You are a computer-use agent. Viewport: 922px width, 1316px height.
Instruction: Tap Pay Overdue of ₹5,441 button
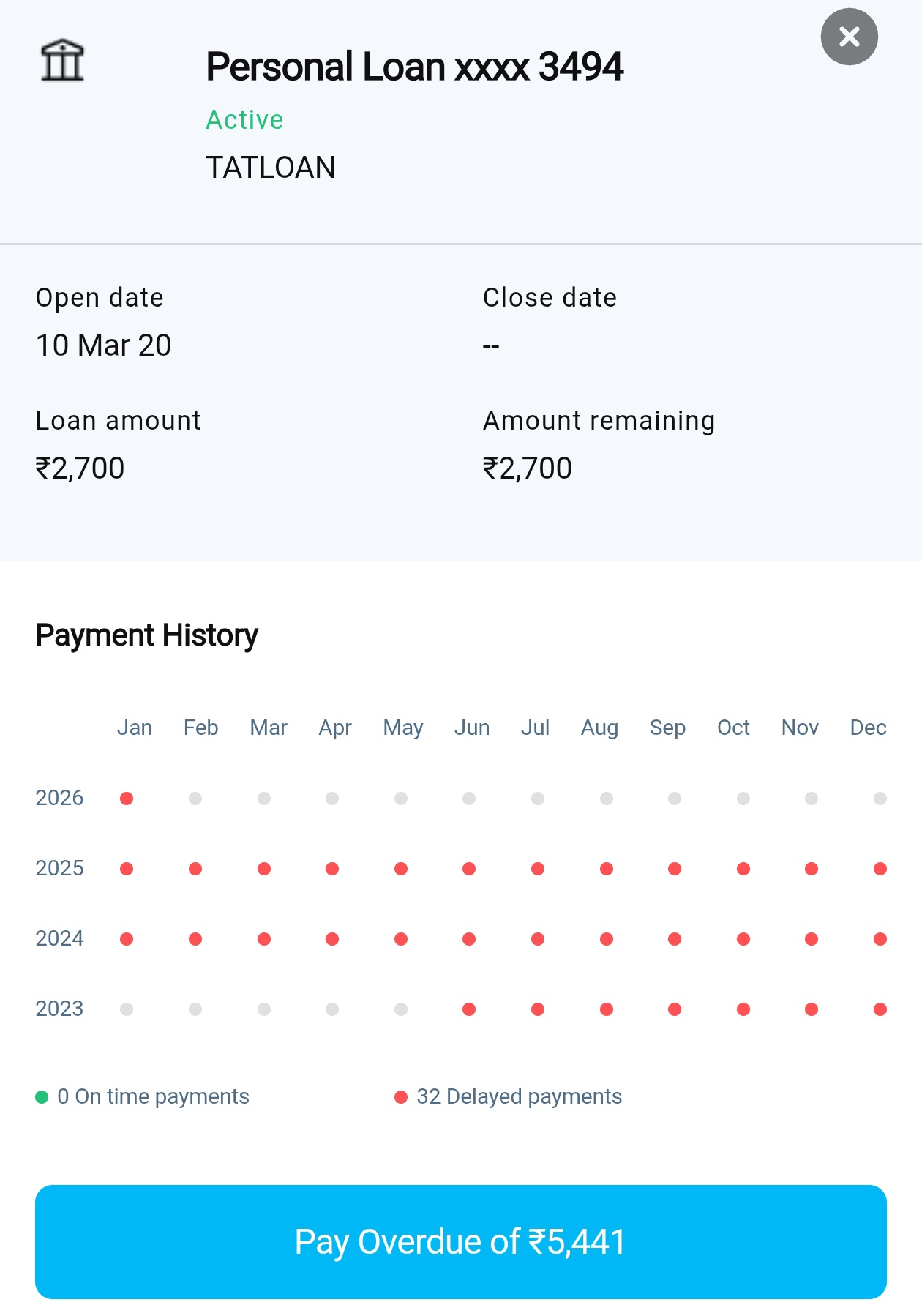(x=461, y=1241)
